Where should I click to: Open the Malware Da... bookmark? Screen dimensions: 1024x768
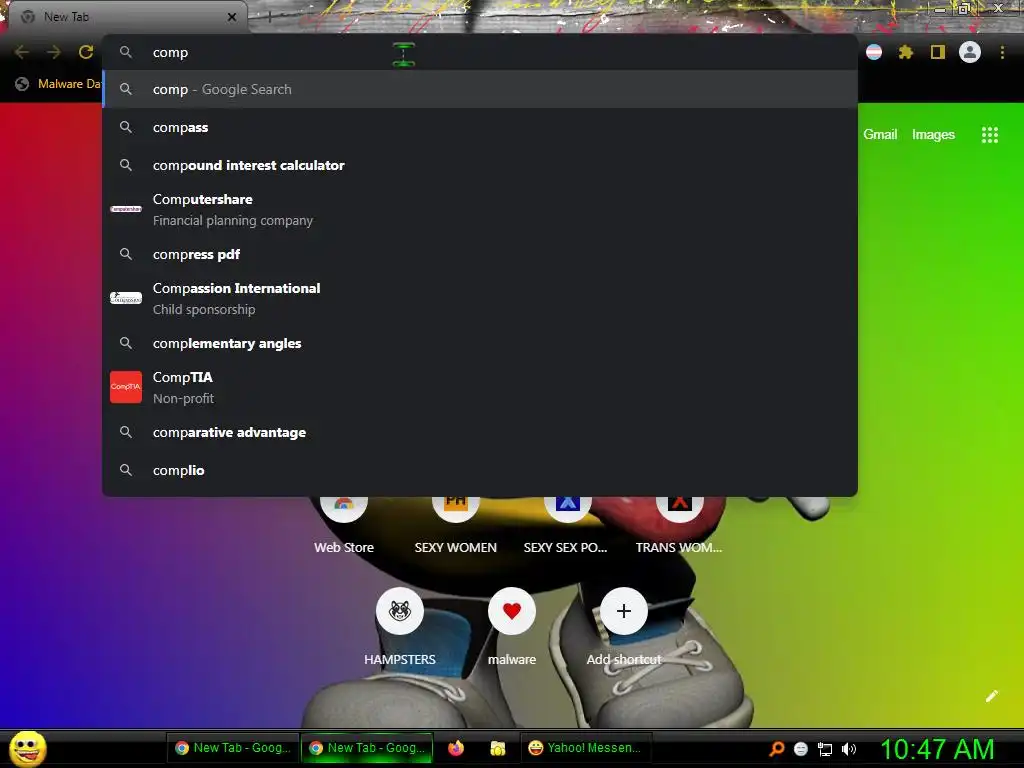[x=59, y=84]
